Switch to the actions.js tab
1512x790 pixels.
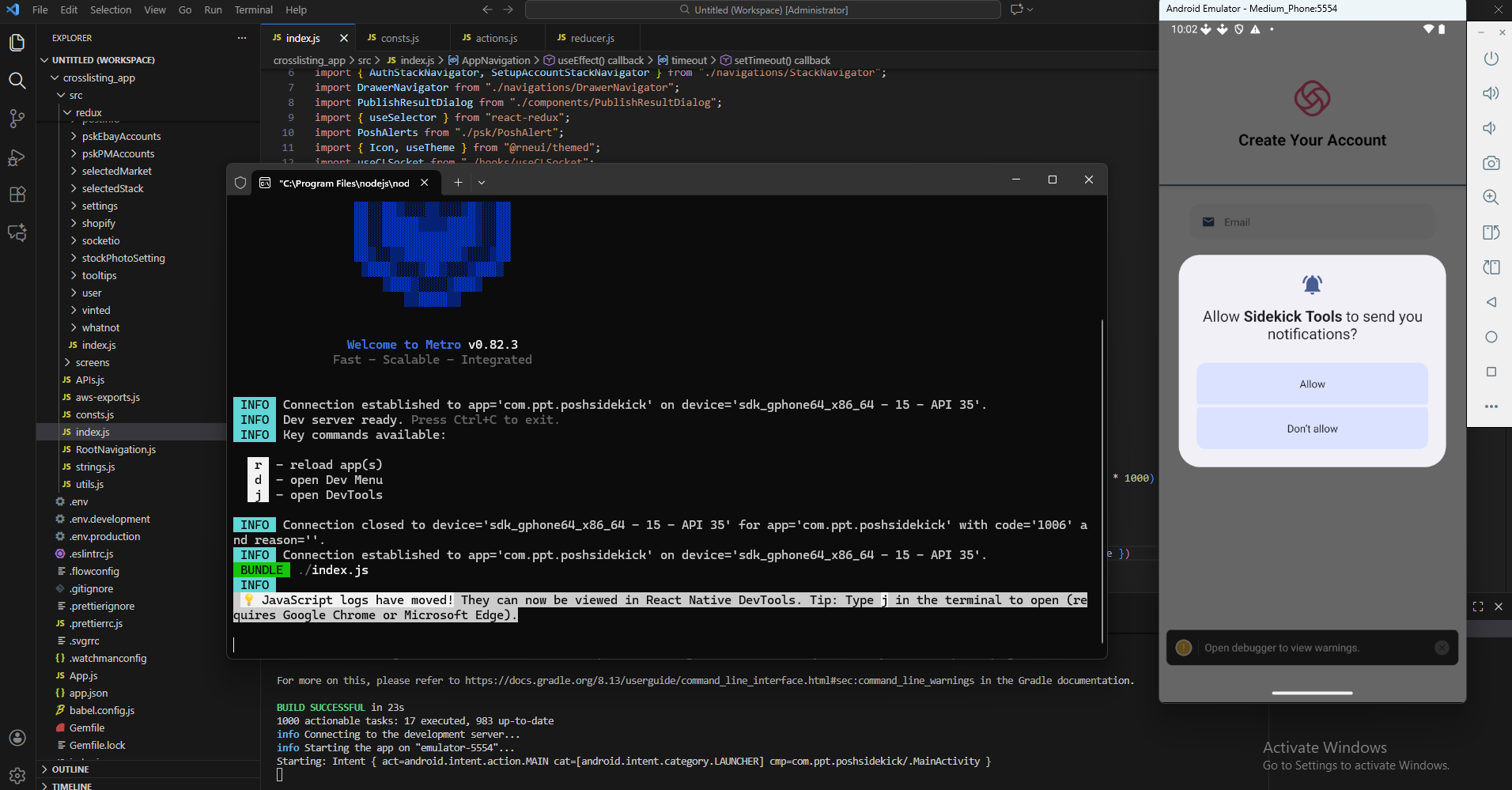tap(497, 38)
